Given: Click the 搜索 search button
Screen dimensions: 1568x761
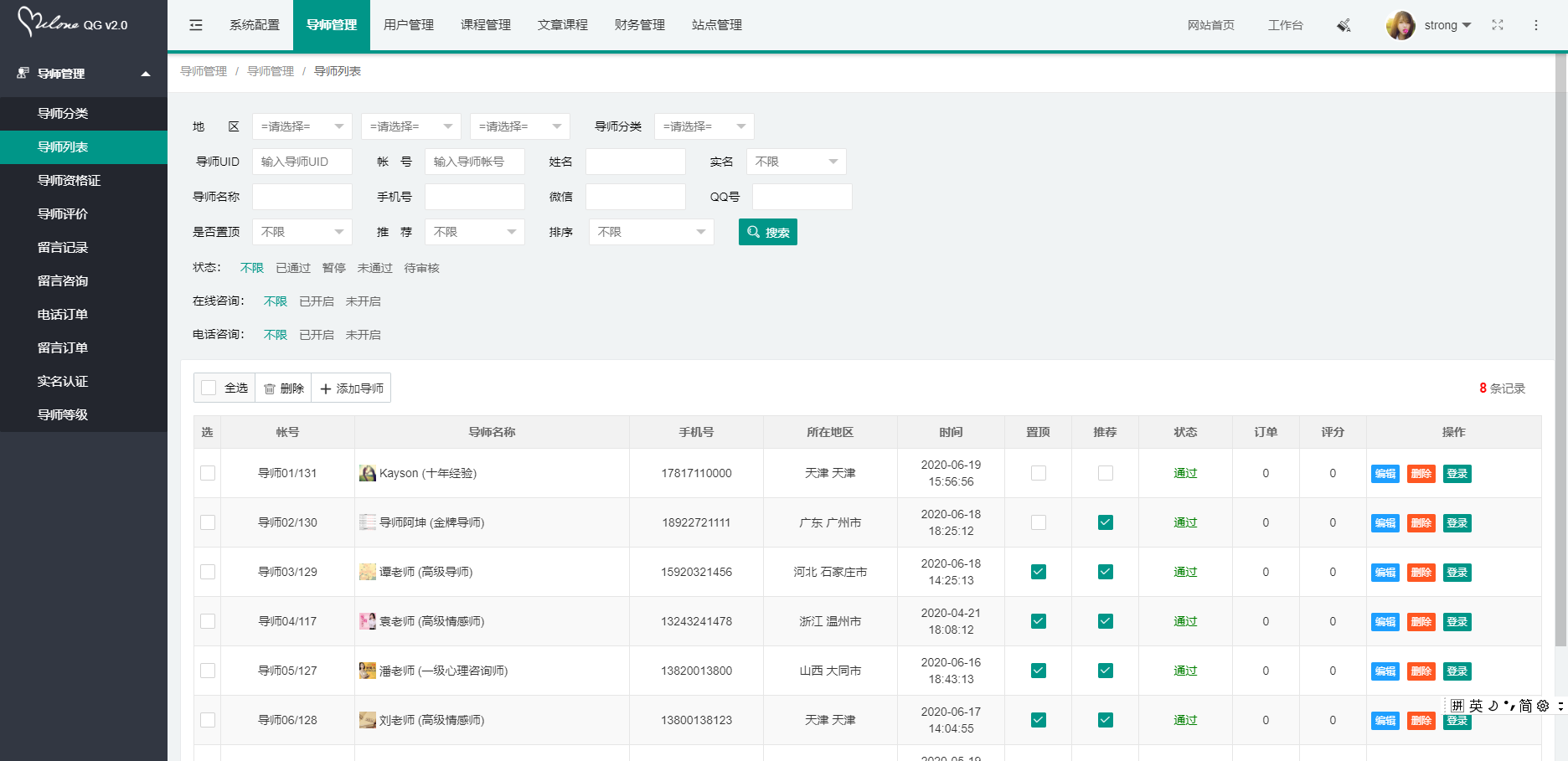Looking at the screenshot, I should point(768,232).
